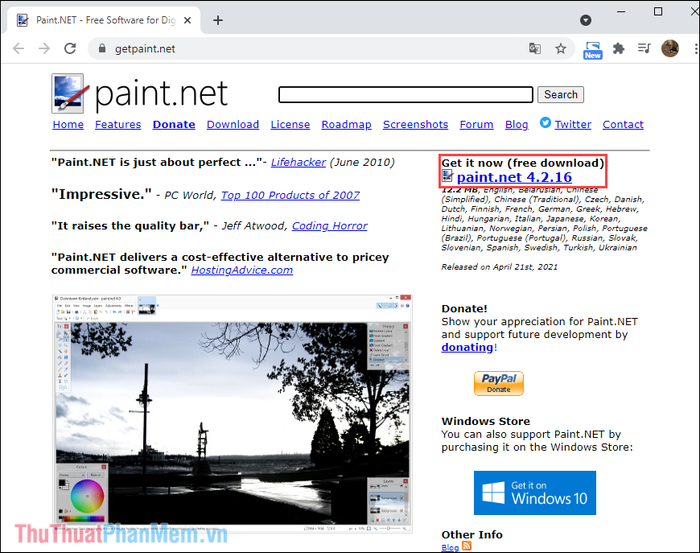
Task: Open the Roadmap navigation link
Action: pyautogui.click(x=346, y=125)
